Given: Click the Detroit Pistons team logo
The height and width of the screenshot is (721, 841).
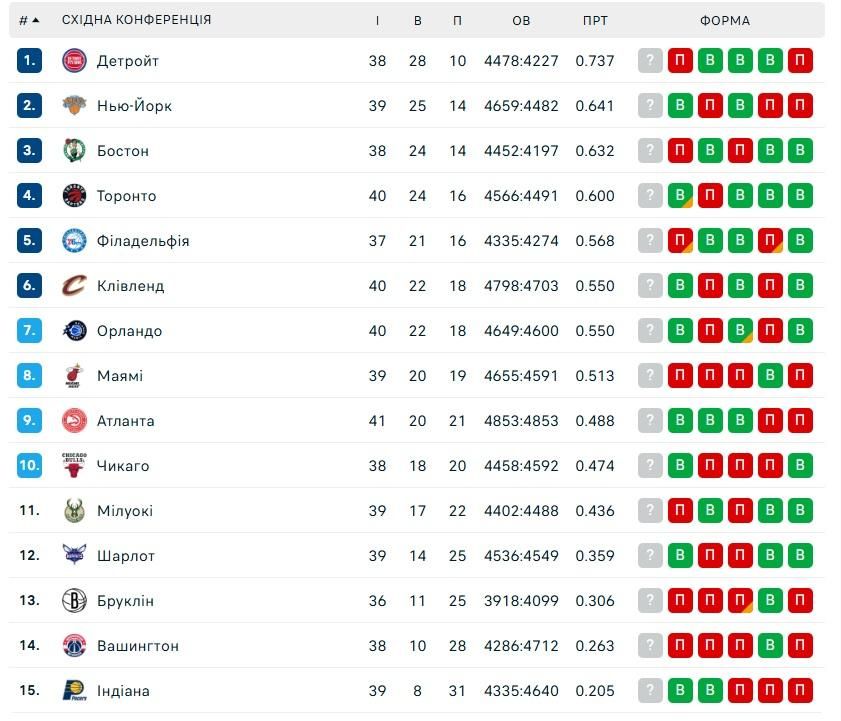Looking at the screenshot, I should coord(75,61).
